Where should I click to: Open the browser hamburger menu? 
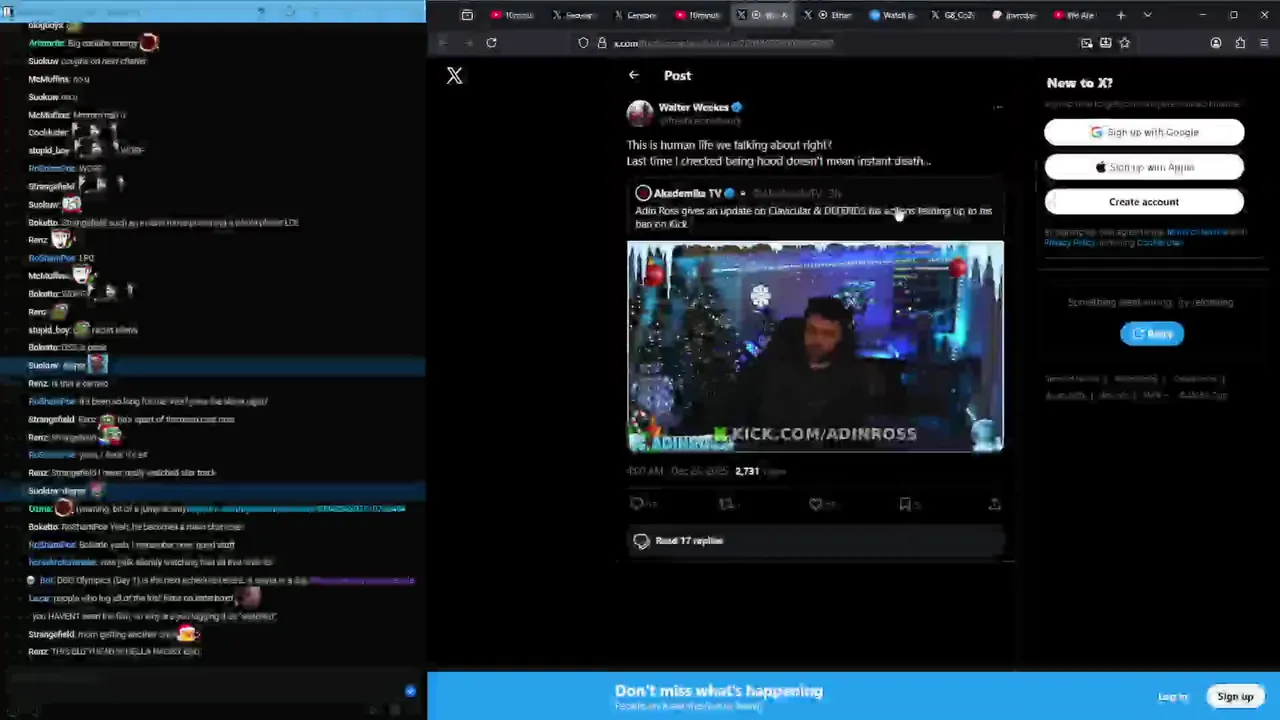click(x=1264, y=43)
